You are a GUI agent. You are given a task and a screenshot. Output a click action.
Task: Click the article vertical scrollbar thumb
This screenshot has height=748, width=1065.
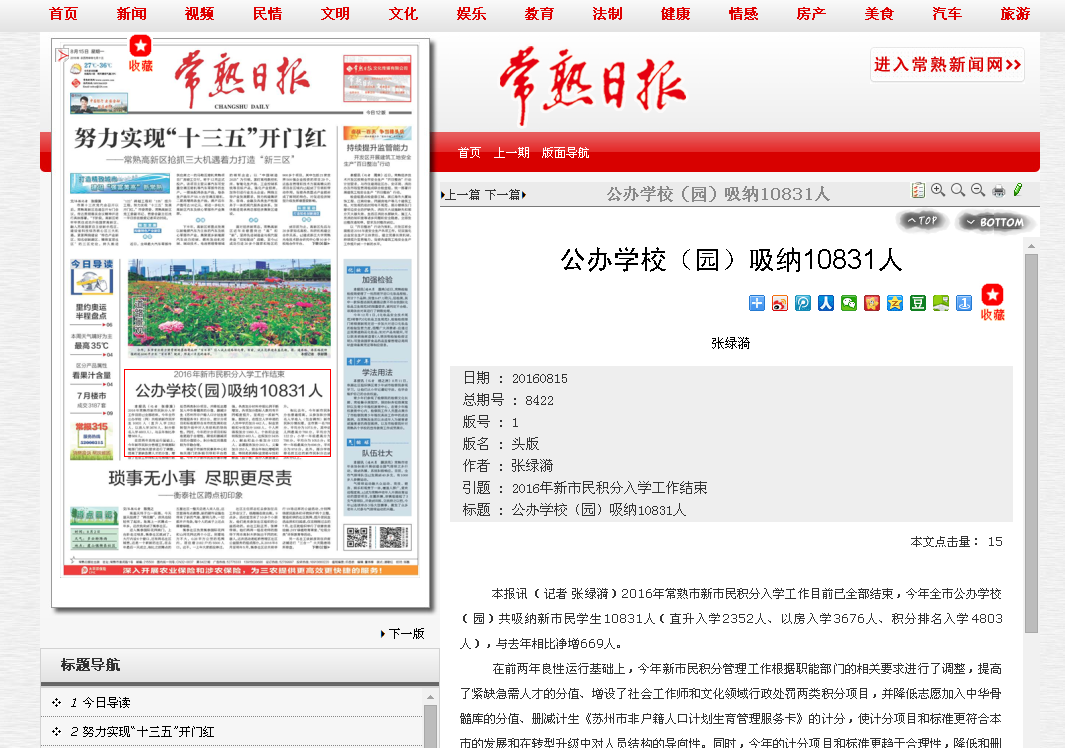click(x=1031, y=443)
